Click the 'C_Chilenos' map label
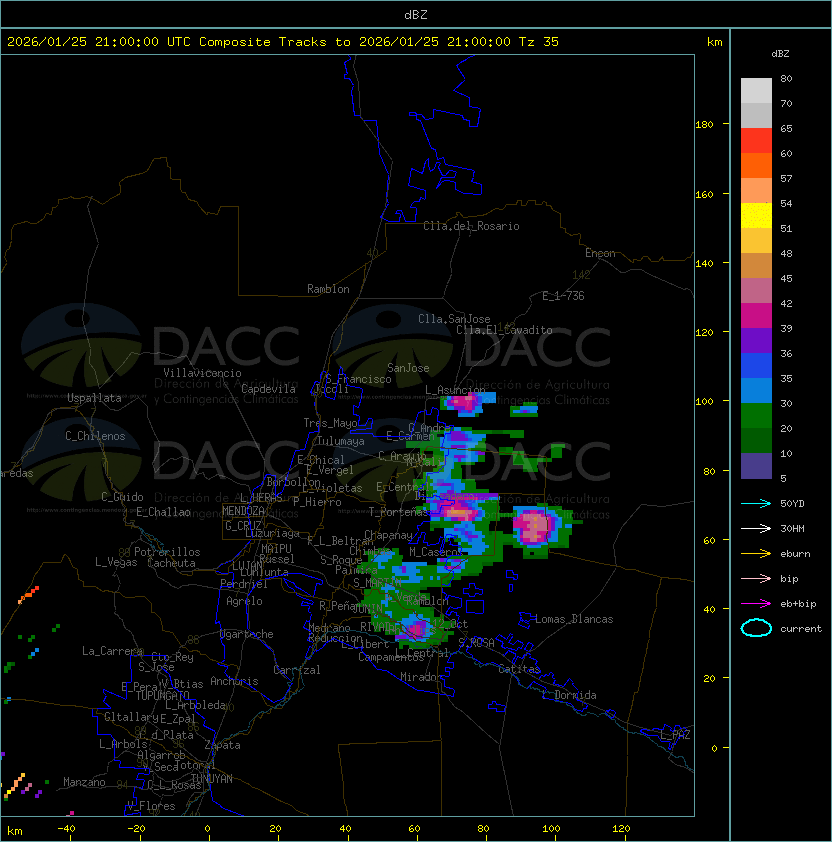This screenshot has height=842, width=832. tap(95, 436)
